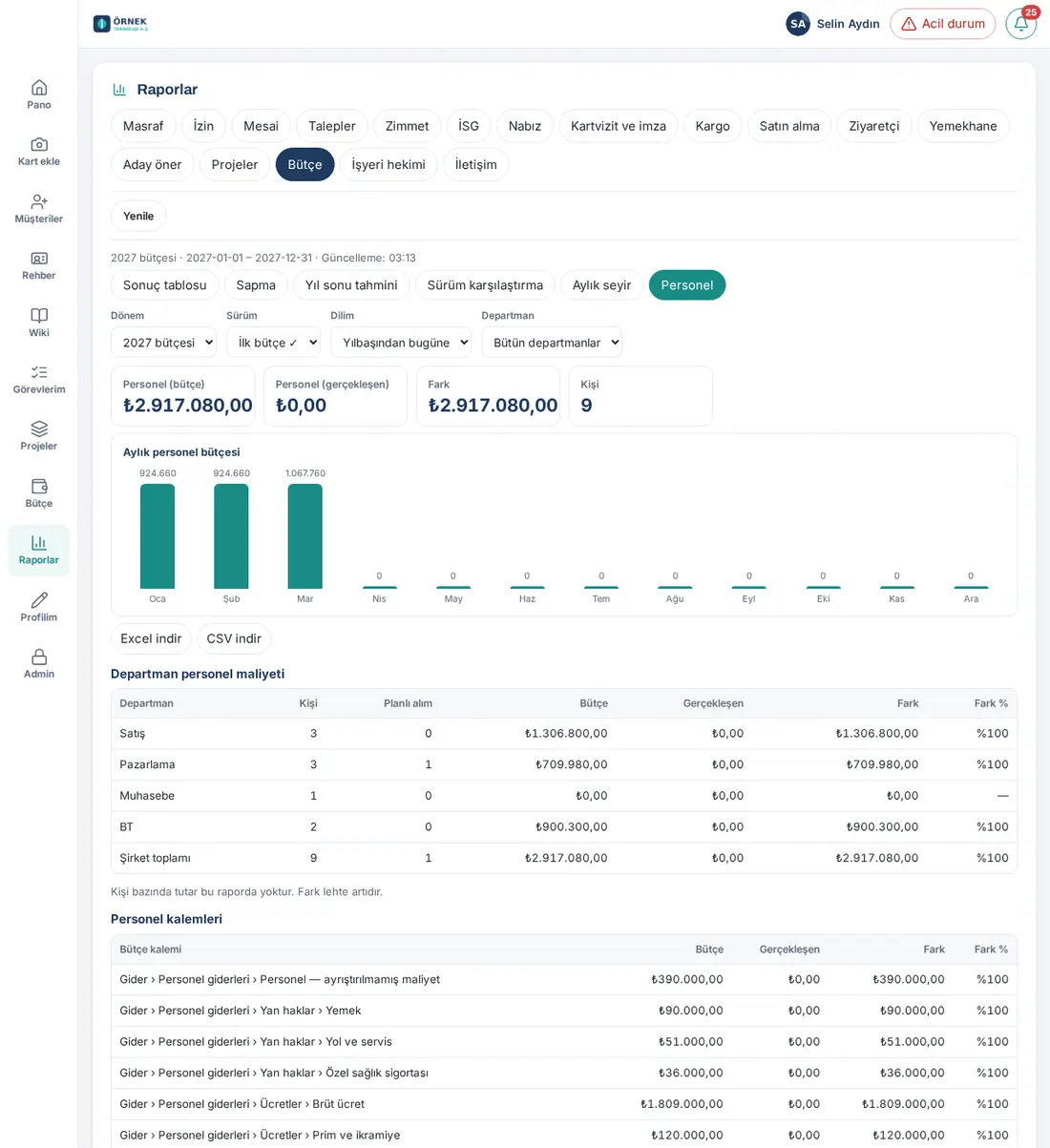
Task: Download report via CSV indir
Action: pos(234,638)
